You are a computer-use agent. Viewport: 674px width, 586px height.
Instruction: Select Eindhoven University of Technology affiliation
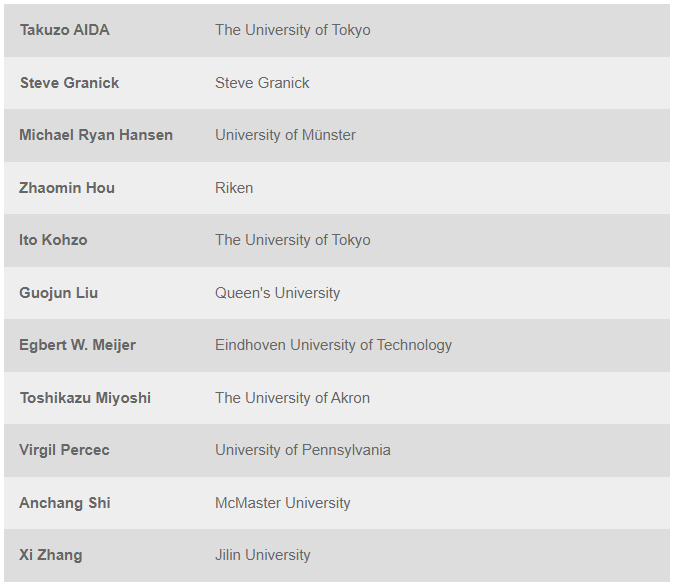333,345
